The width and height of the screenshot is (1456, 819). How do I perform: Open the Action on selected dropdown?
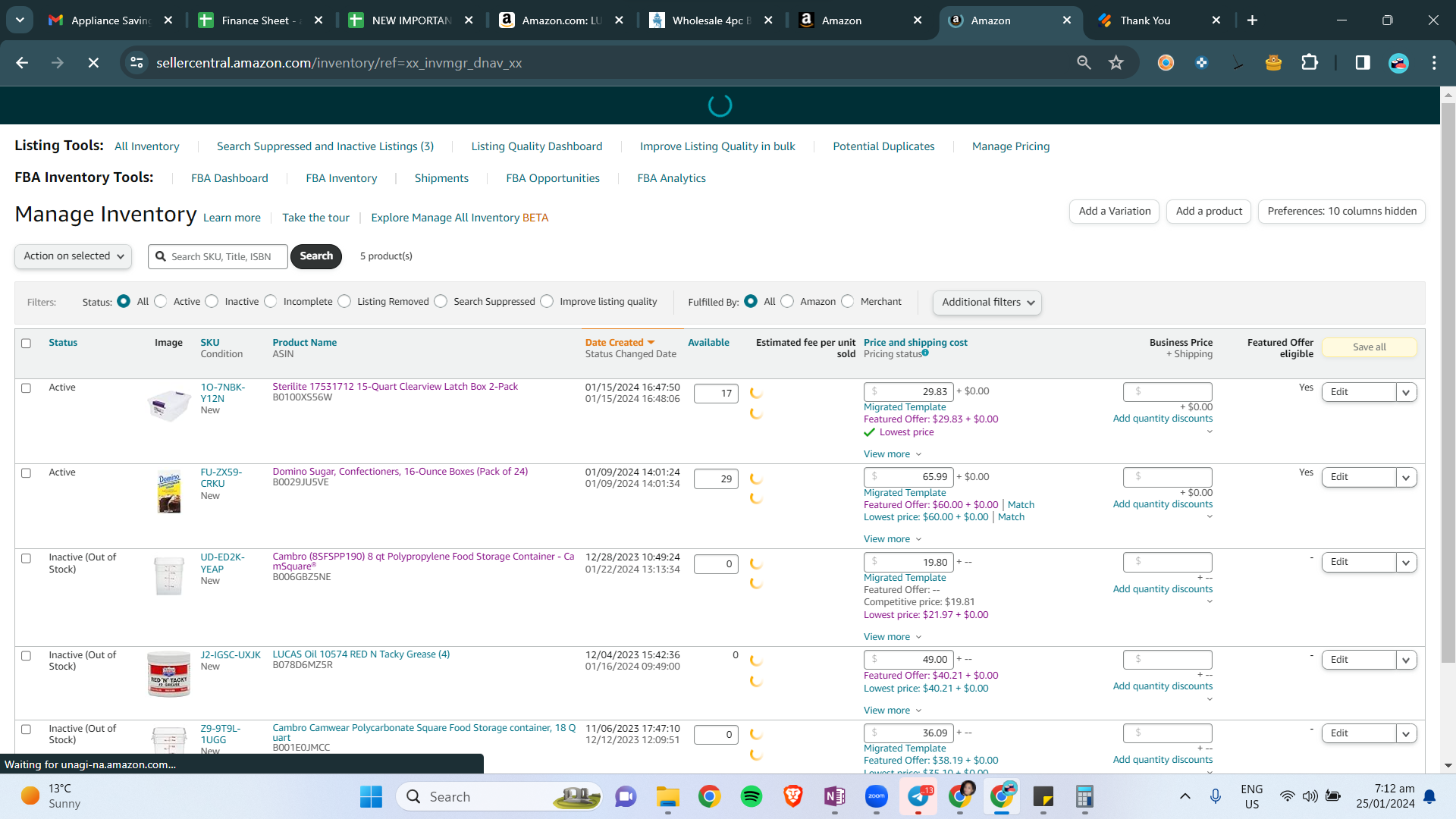73,256
